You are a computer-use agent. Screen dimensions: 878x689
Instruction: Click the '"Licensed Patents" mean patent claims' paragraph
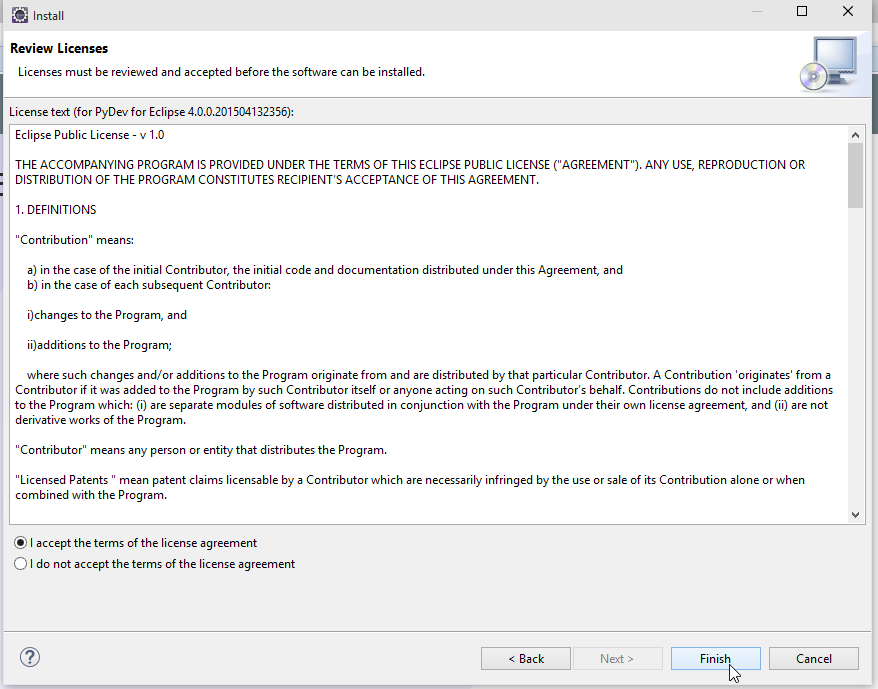pyautogui.click(x=410, y=487)
